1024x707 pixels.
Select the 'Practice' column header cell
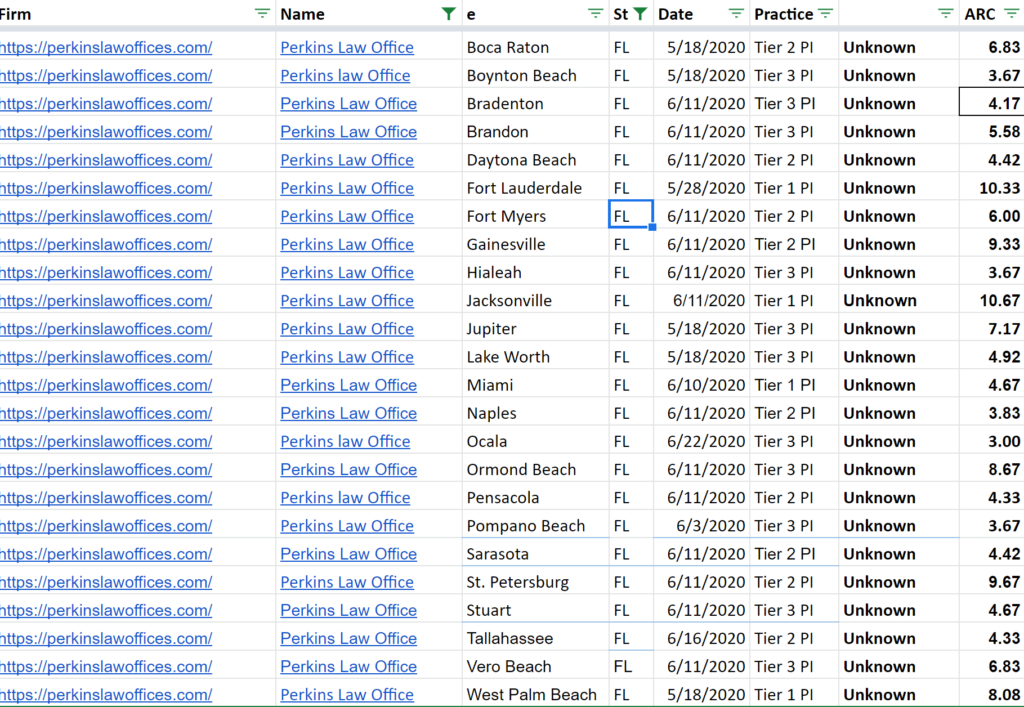pos(794,14)
